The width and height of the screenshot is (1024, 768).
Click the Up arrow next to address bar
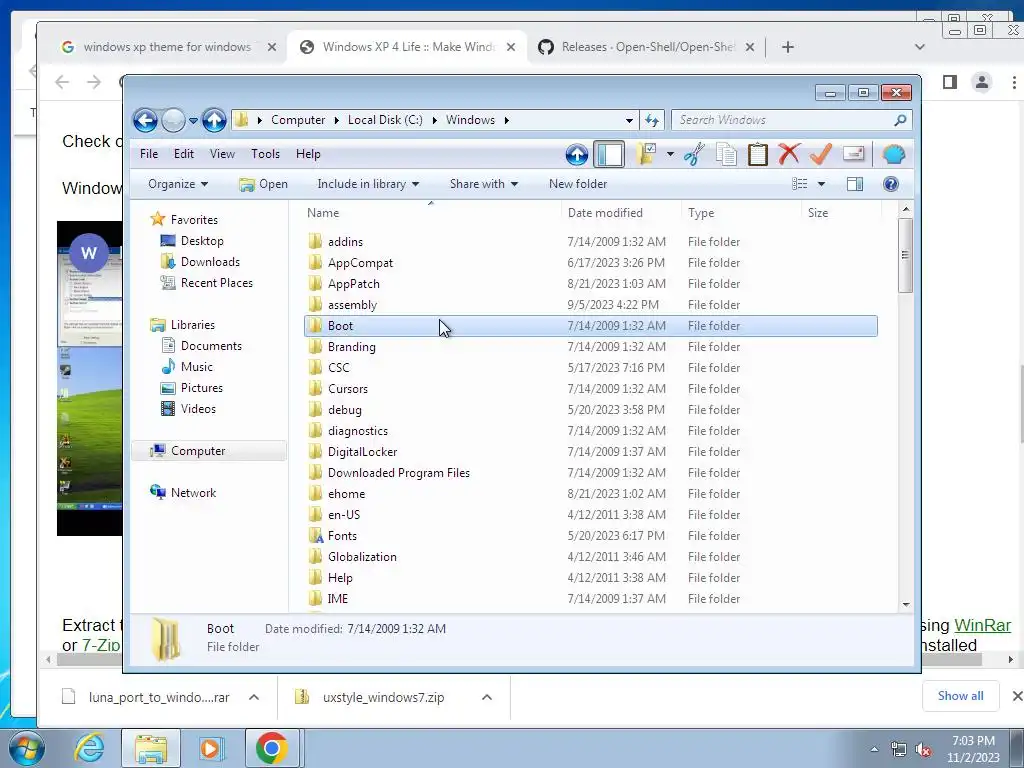tap(214, 120)
